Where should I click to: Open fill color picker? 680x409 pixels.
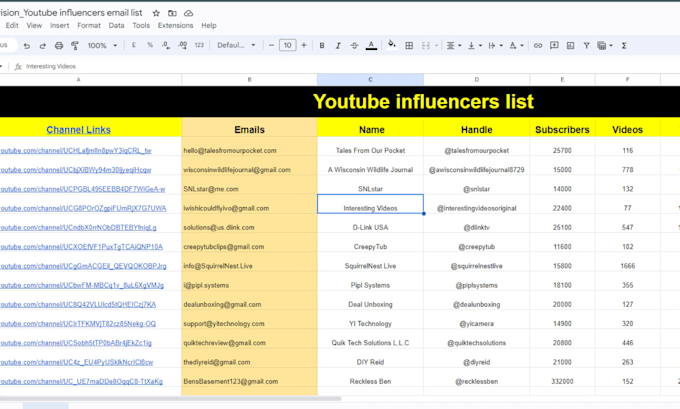click(x=392, y=45)
